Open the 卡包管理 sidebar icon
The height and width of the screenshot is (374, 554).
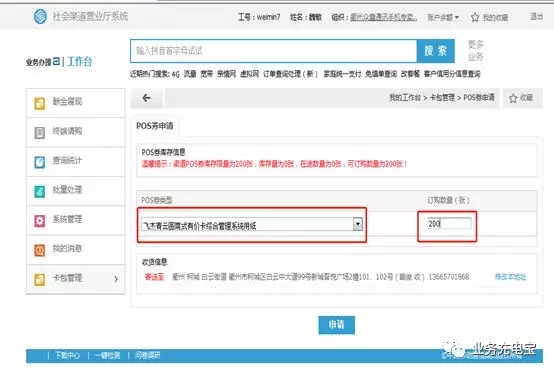click(40, 279)
